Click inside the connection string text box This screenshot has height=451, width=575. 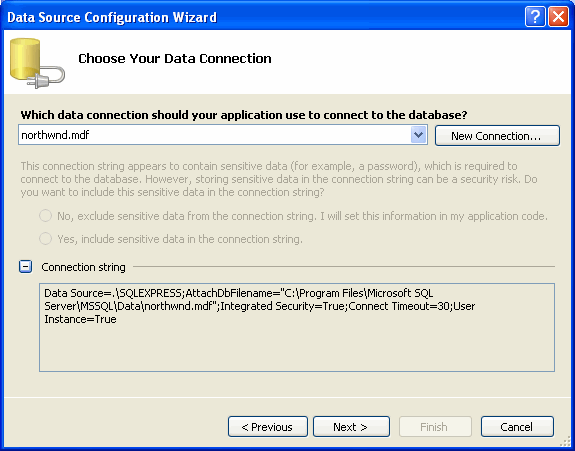point(297,327)
